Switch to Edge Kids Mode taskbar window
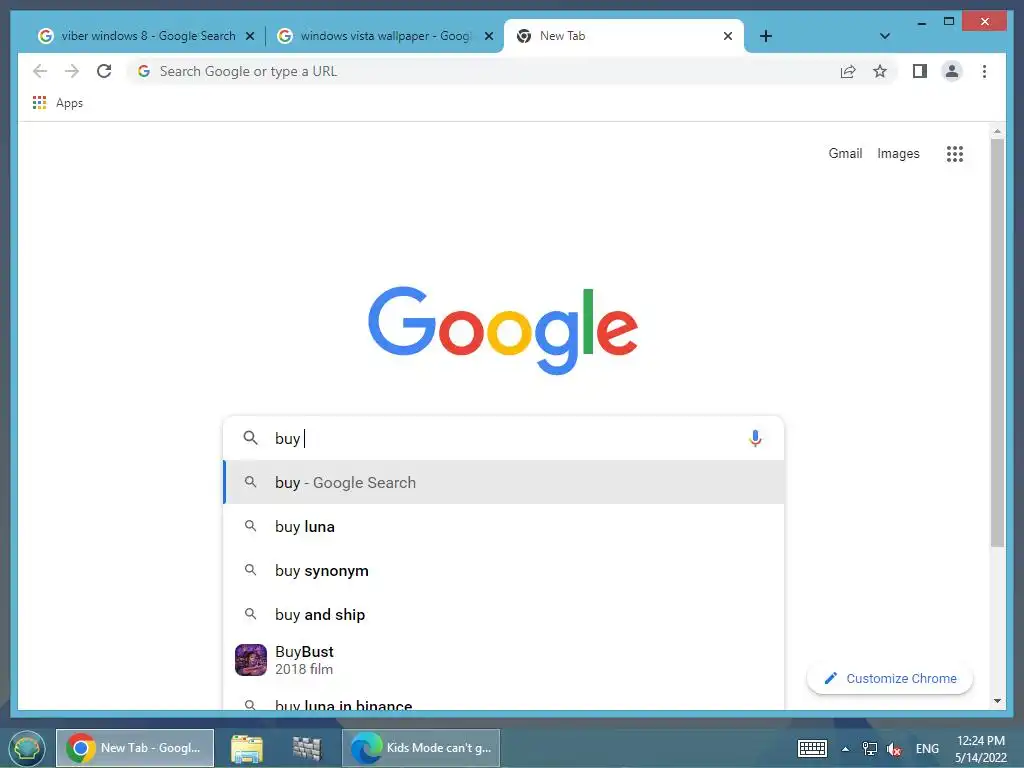The height and width of the screenshot is (768, 1024). point(421,748)
